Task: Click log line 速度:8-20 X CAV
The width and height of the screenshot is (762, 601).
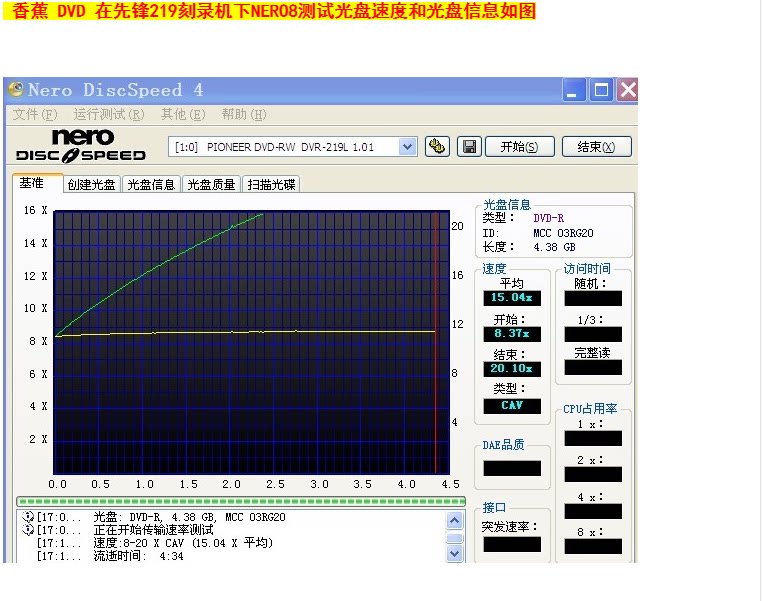Action: click(183, 543)
